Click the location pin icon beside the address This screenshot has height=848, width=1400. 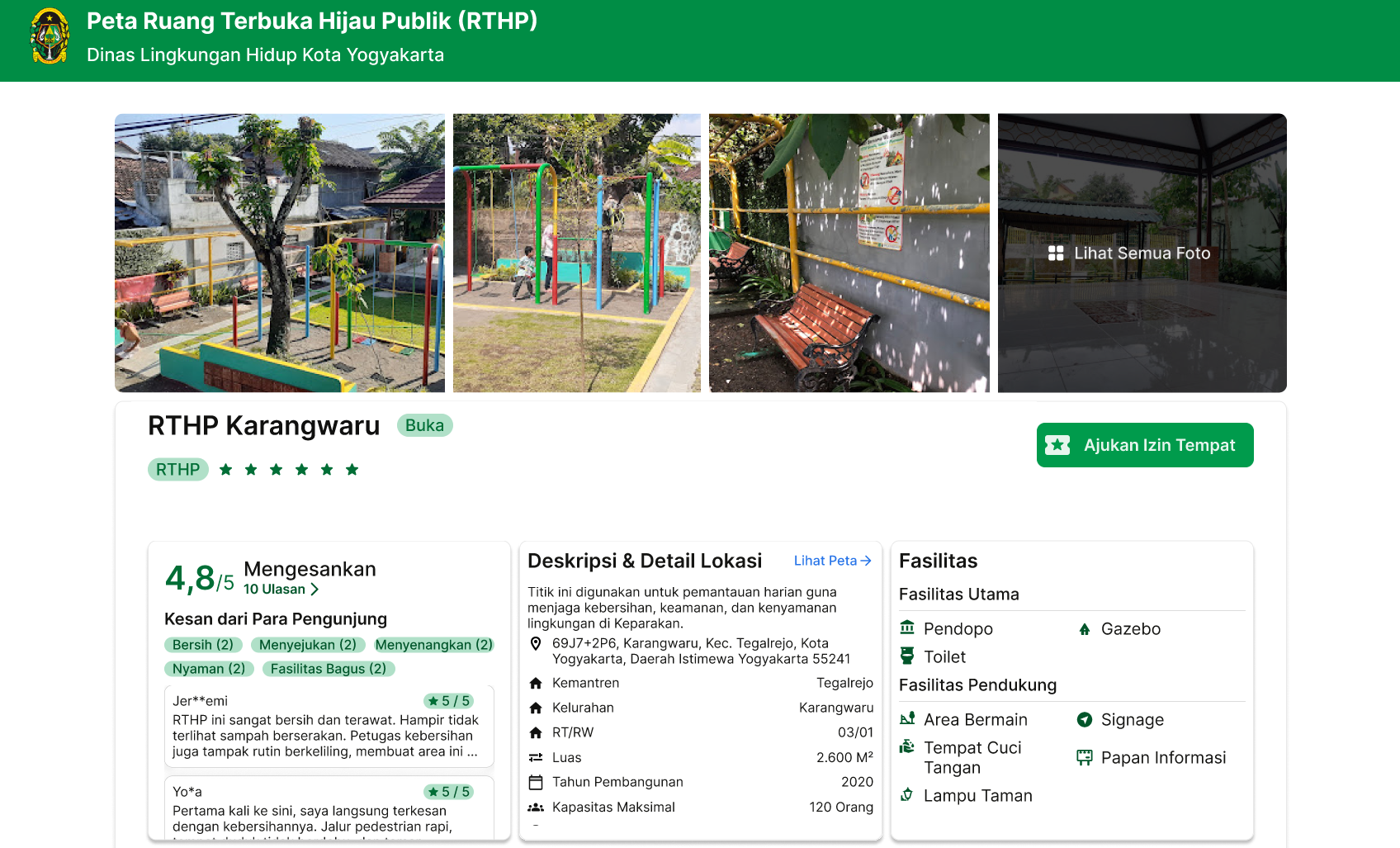(536, 643)
